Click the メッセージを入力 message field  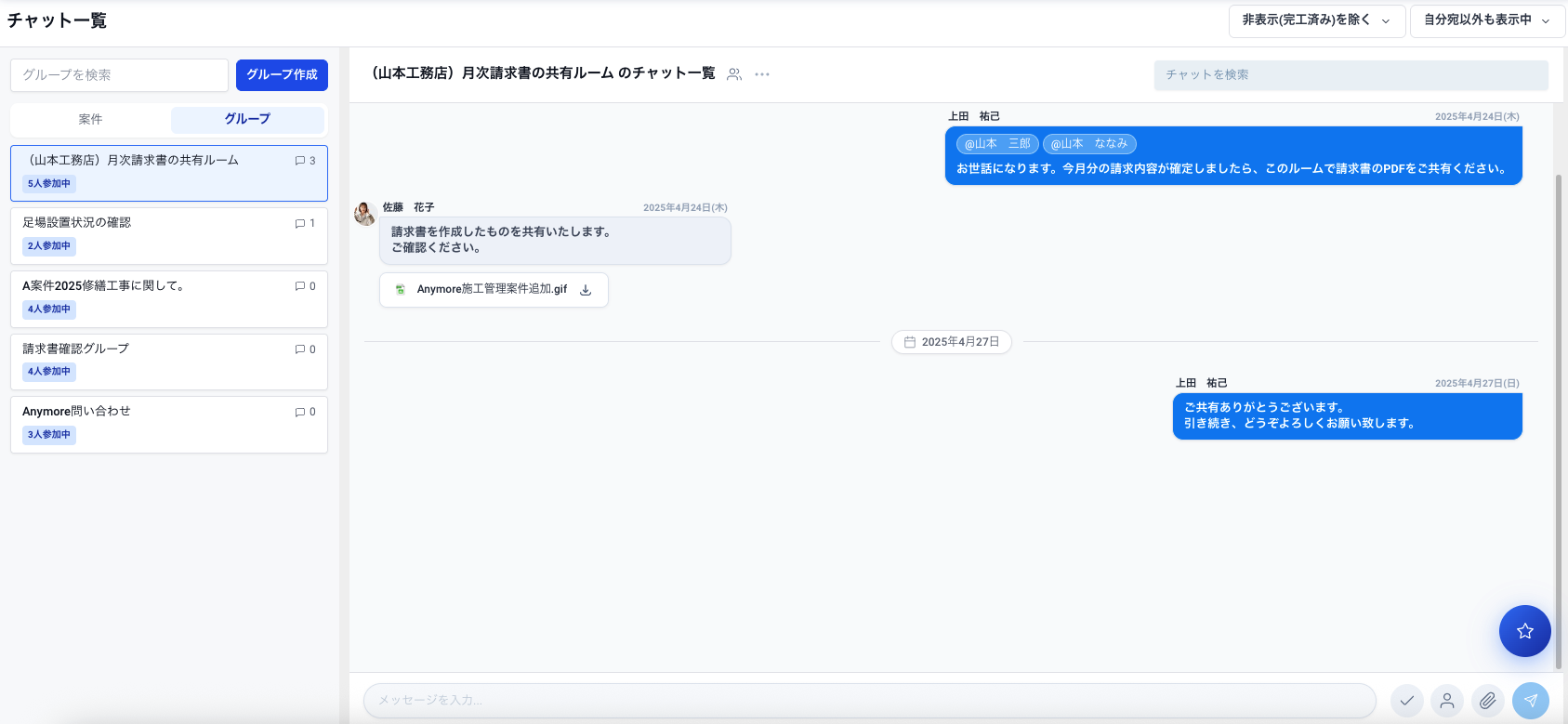click(x=869, y=701)
